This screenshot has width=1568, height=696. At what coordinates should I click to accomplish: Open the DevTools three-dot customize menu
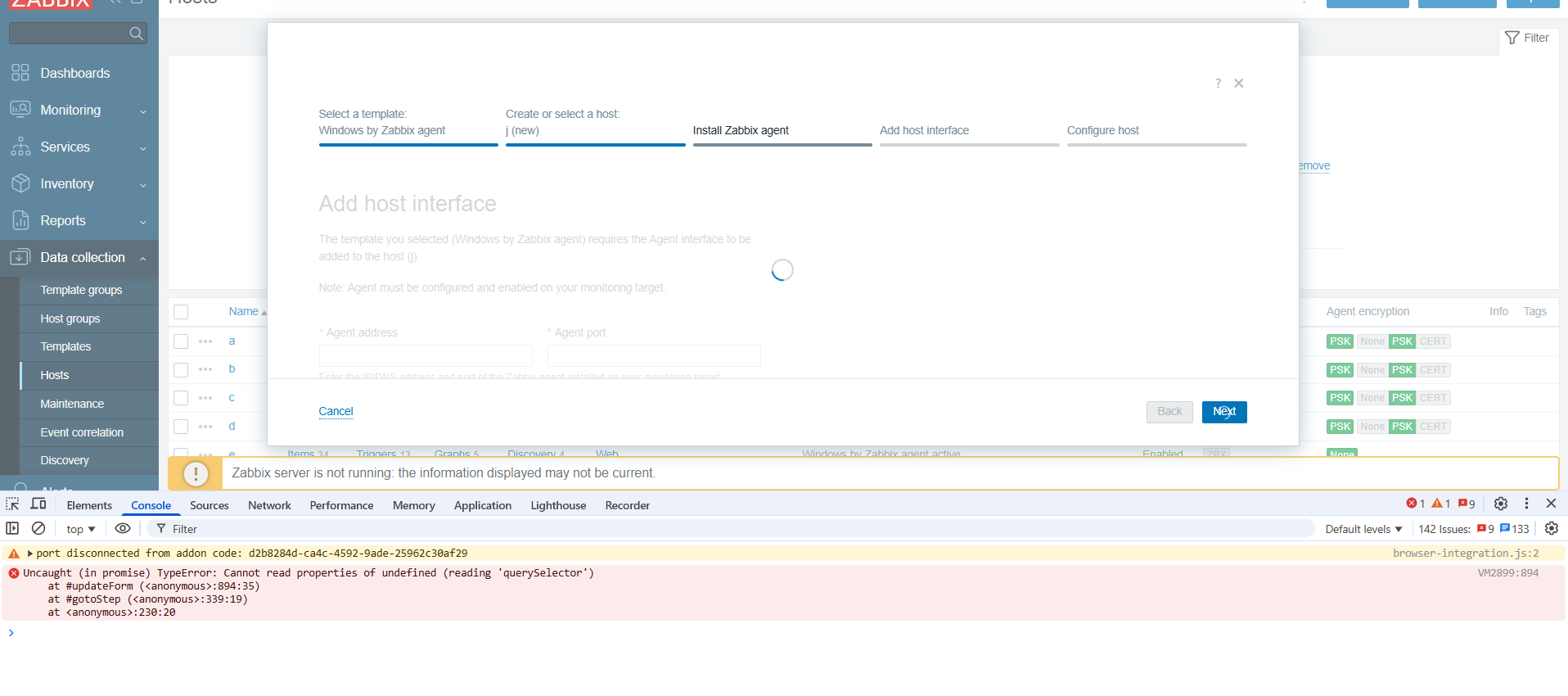click(x=1526, y=504)
